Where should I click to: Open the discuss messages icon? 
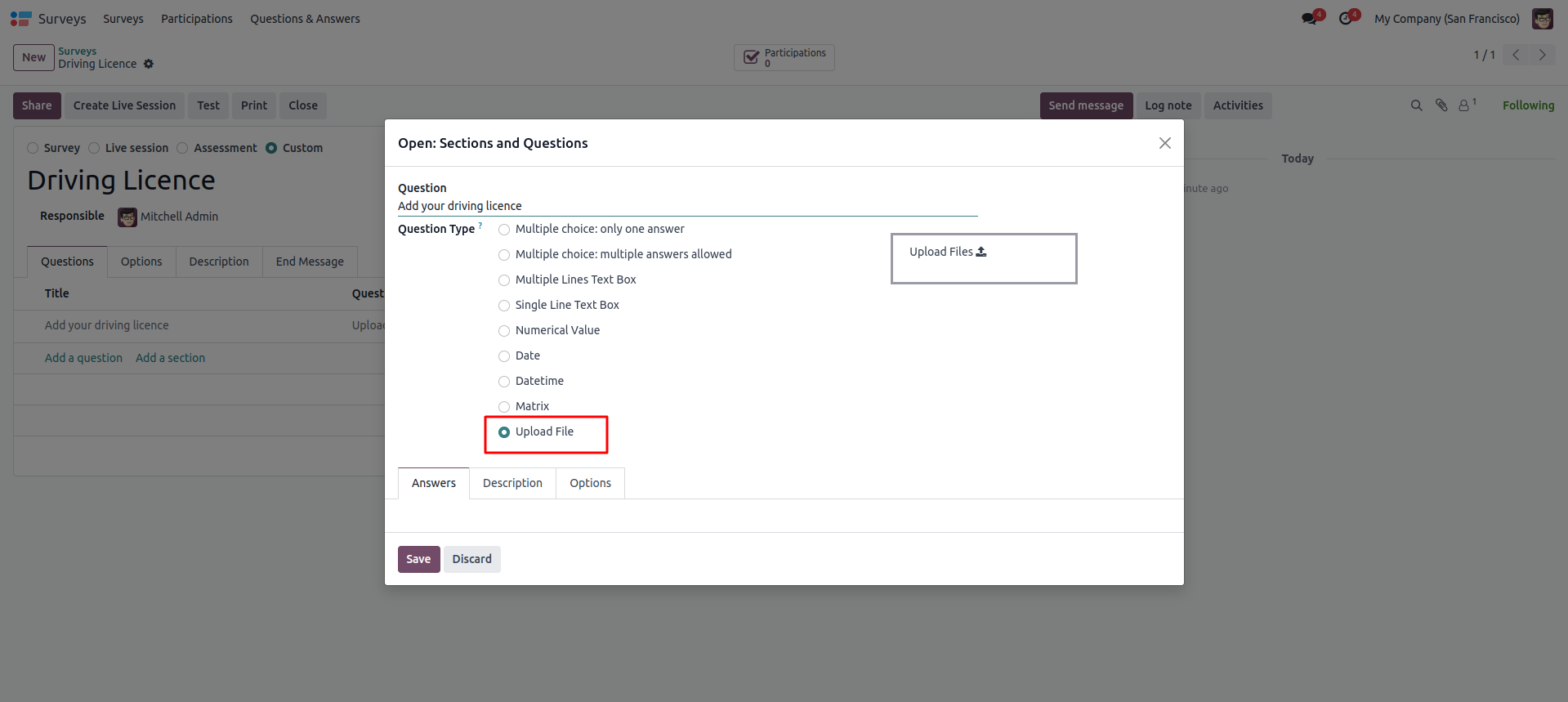pos(1310,19)
